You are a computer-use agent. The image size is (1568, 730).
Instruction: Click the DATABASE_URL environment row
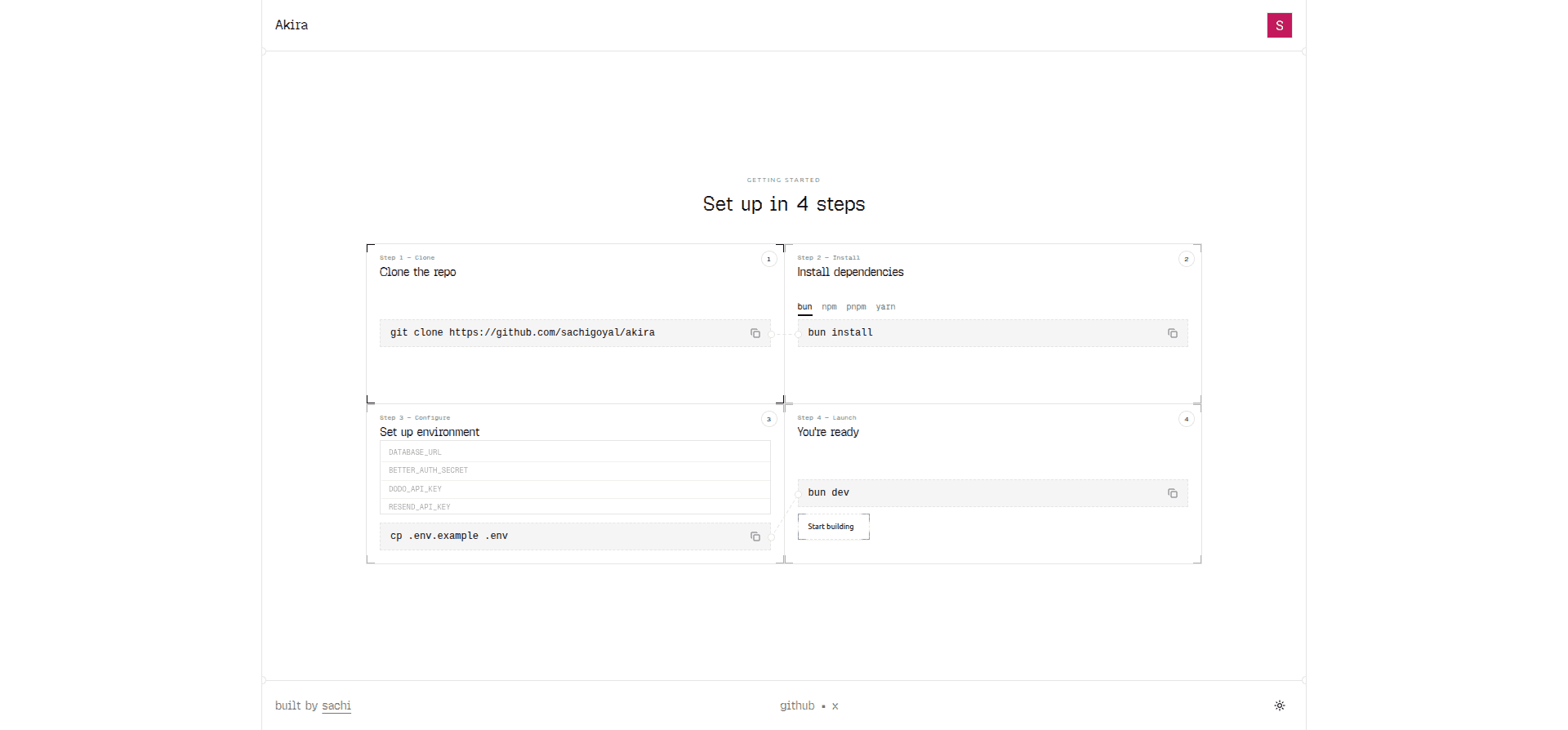pyautogui.click(x=575, y=452)
